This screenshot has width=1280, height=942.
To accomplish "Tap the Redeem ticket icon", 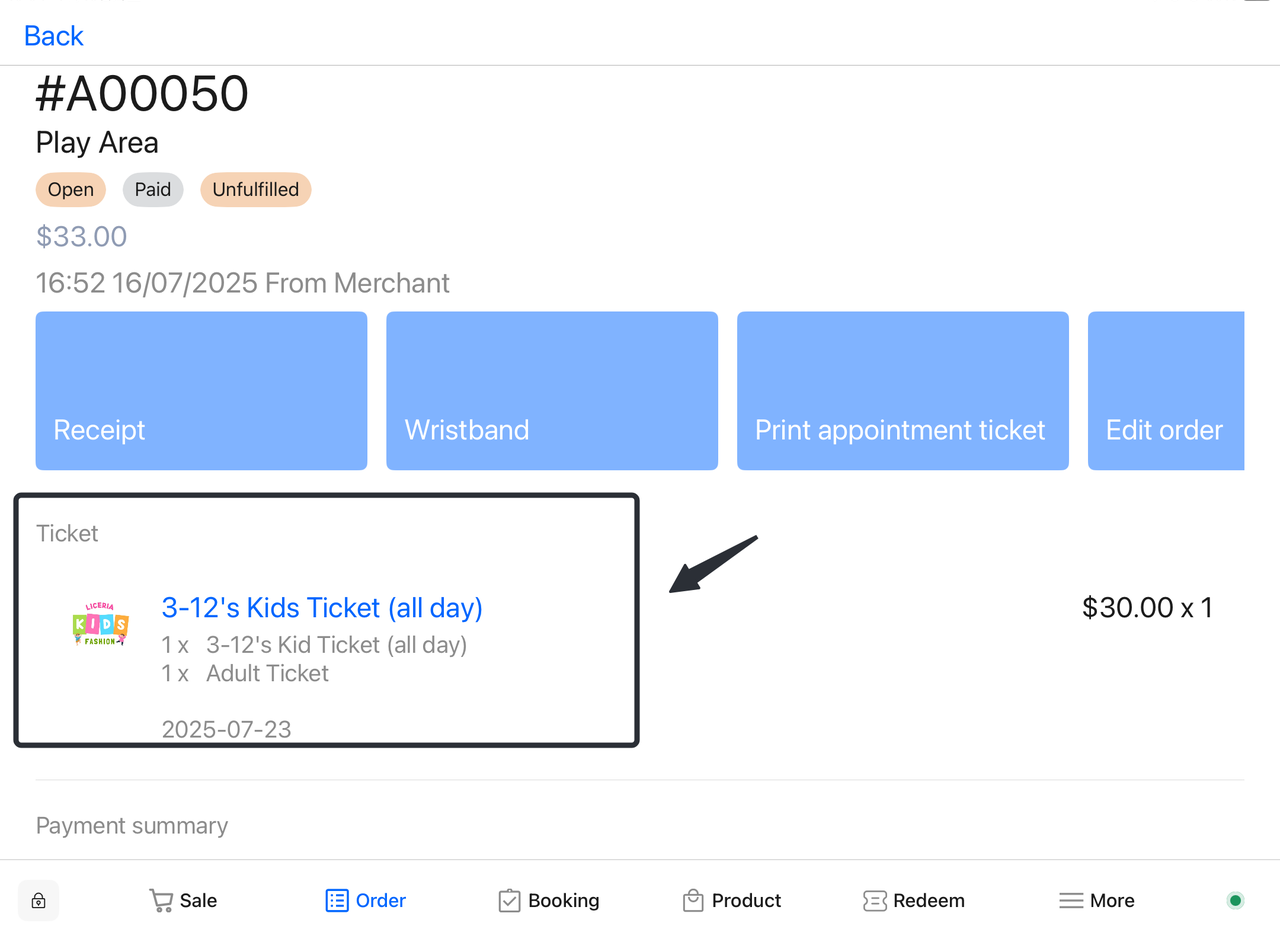I will 875,900.
